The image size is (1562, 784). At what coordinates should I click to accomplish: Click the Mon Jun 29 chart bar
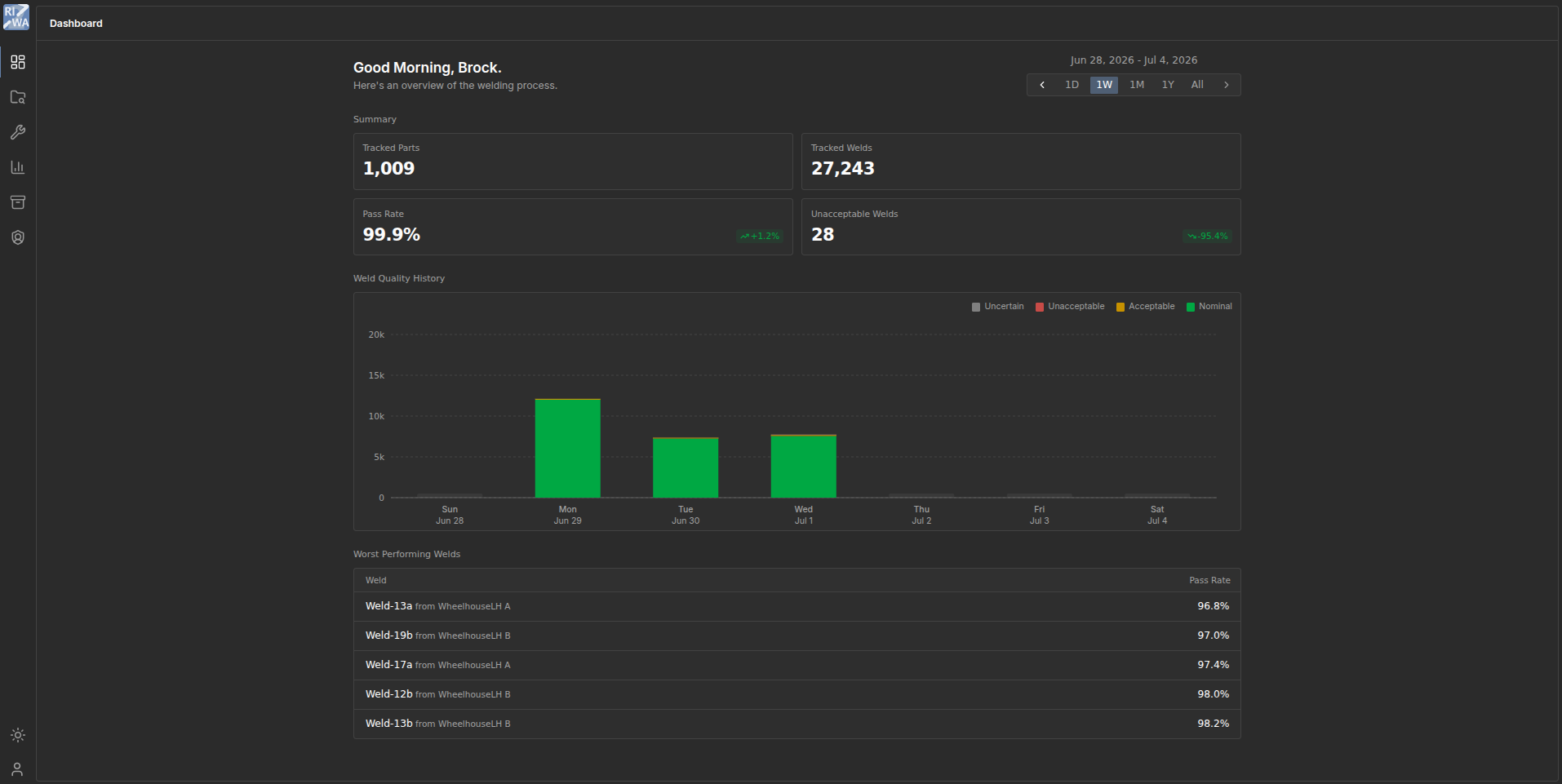point(568,448)
